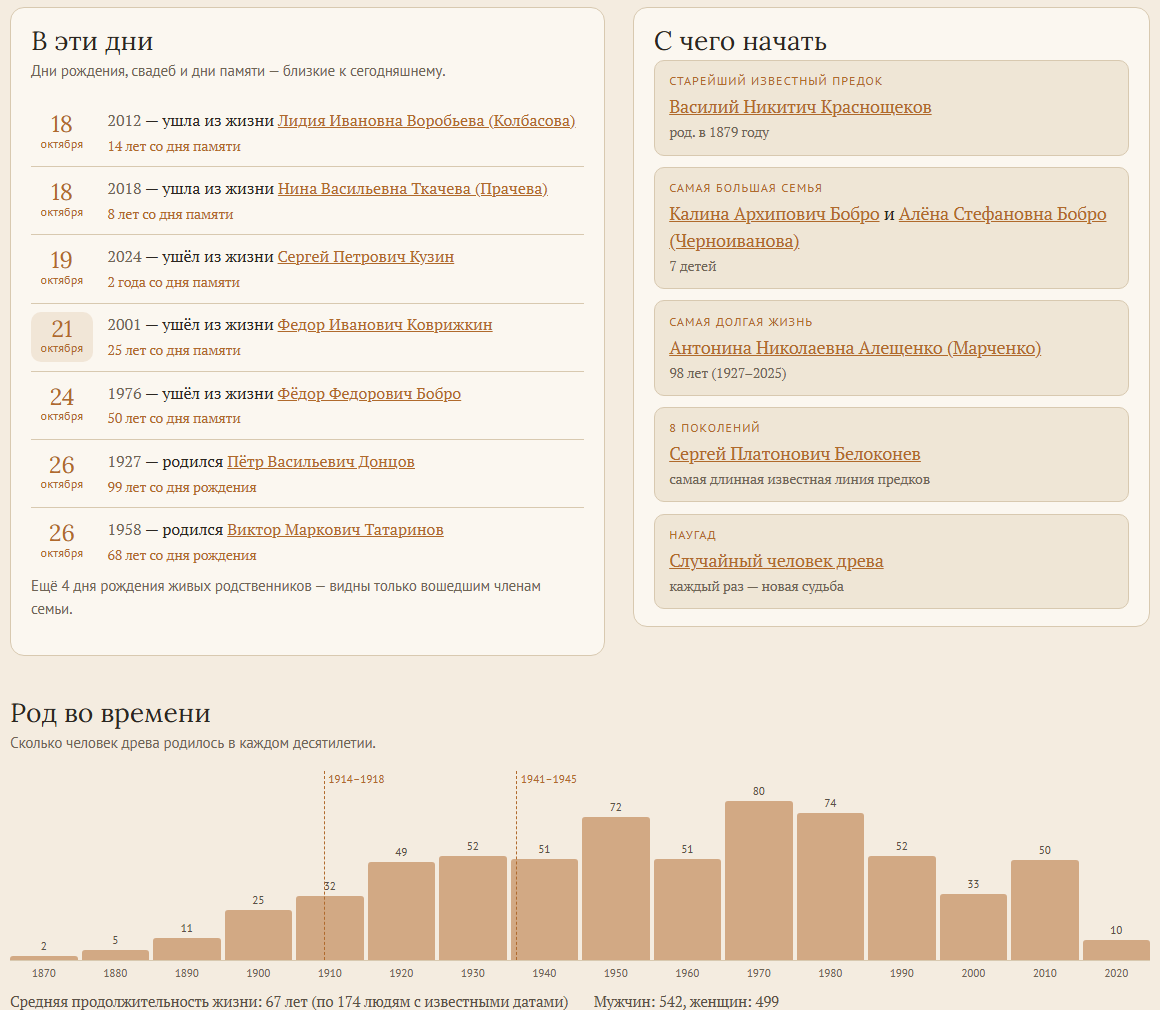Image resolution: width=1160 pixels, height=1010 pixels.
Task: Select the 1980 decade bar showing 74
Action: (830, 886)
